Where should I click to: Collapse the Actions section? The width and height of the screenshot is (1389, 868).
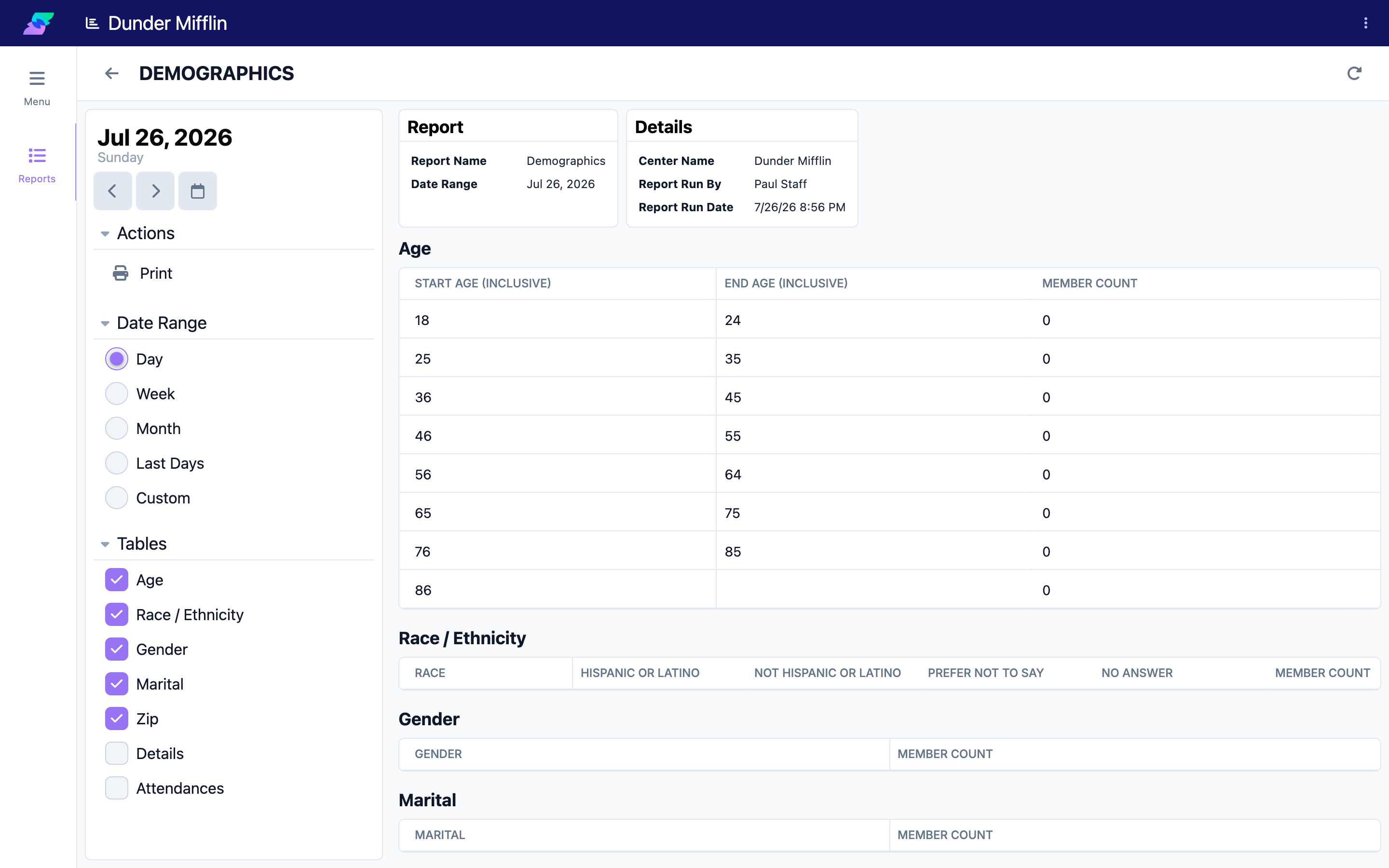(105, 234)
